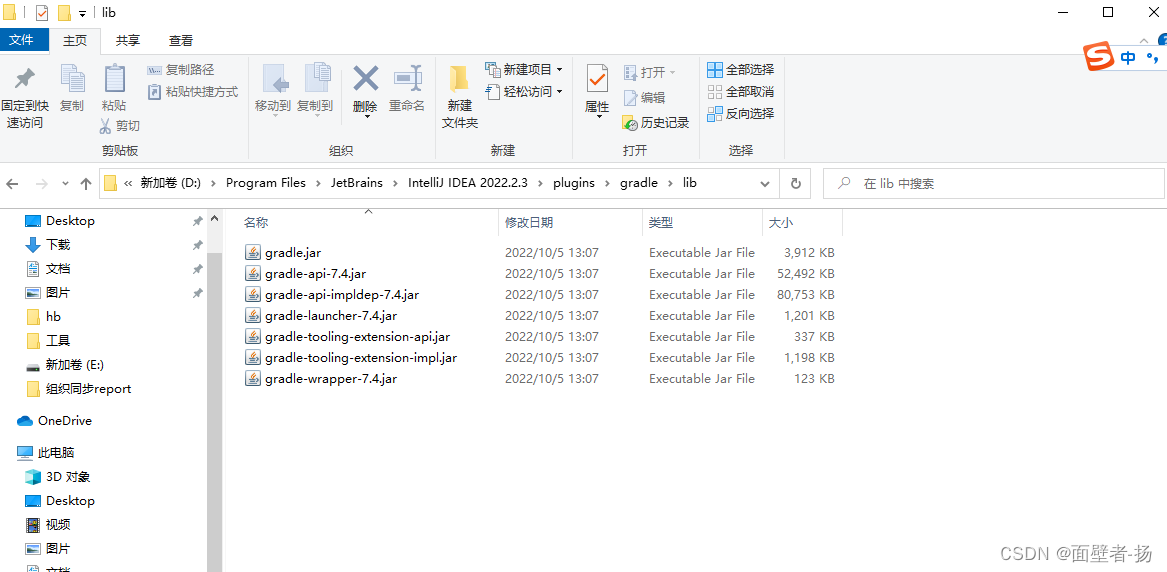The image size is (1167, 572).
Task: Click the Forward navigation arrow
Action: point(41,183)
